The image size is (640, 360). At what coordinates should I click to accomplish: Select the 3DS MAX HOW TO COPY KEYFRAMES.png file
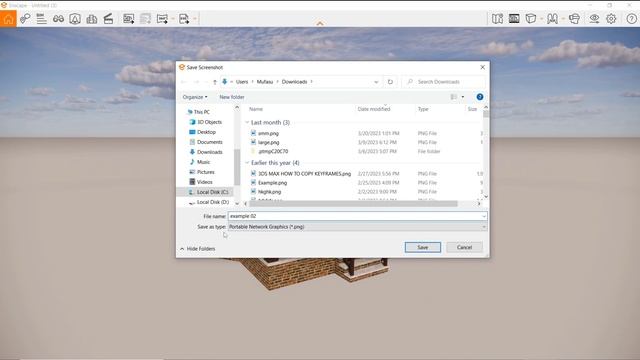click(x=300, y=174)
